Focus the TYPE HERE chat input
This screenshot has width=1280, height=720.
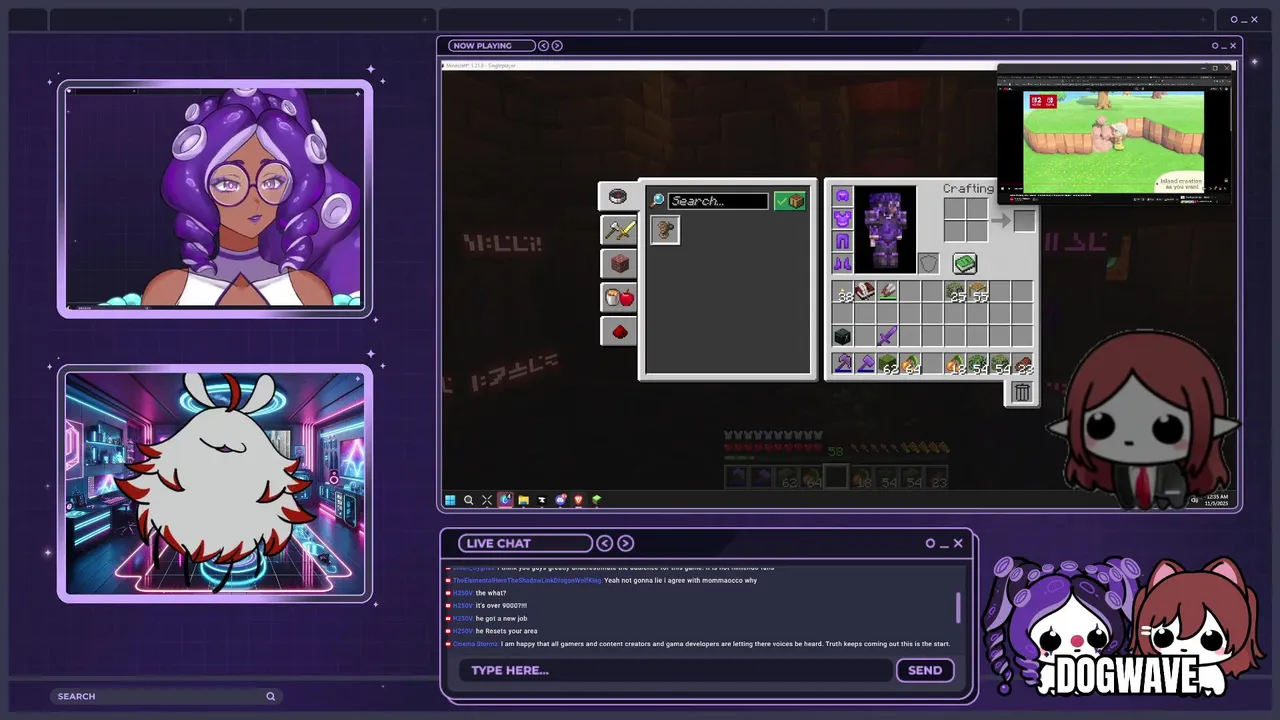click(x=675, y=670)
